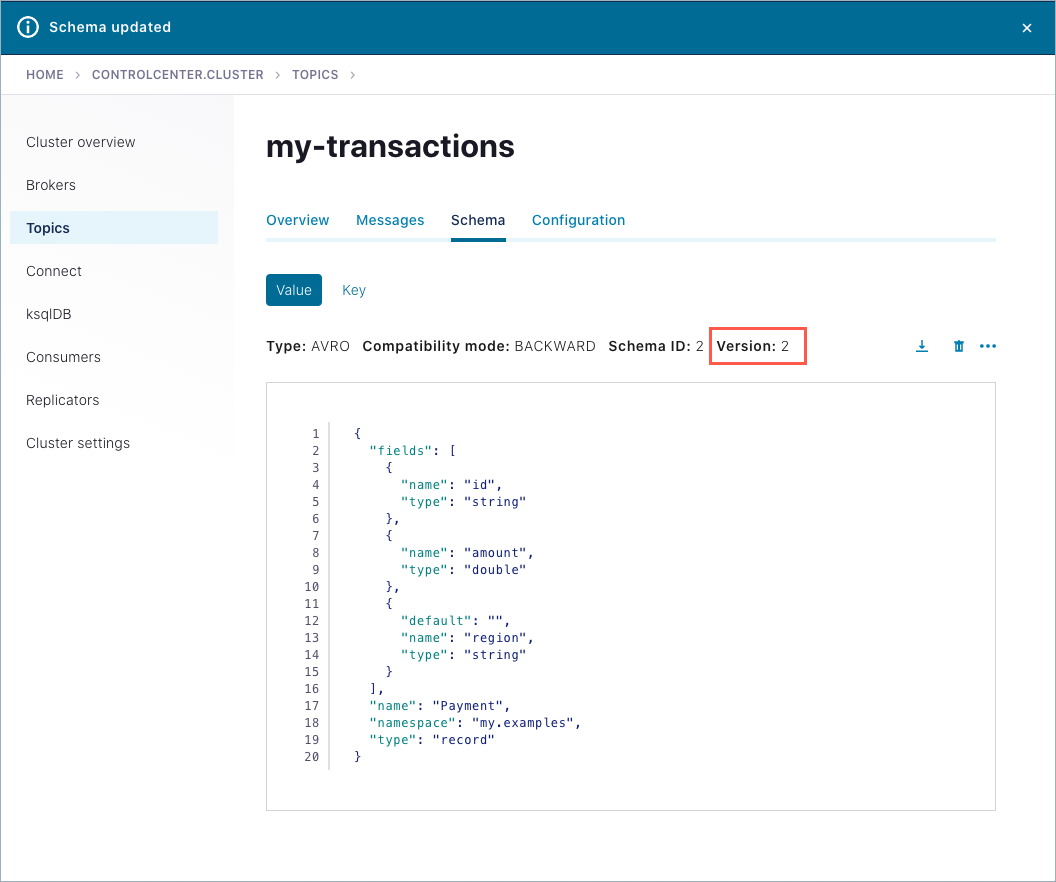The image size is (1056, 882).
Task: Open the Connect page
Action: 54,271
